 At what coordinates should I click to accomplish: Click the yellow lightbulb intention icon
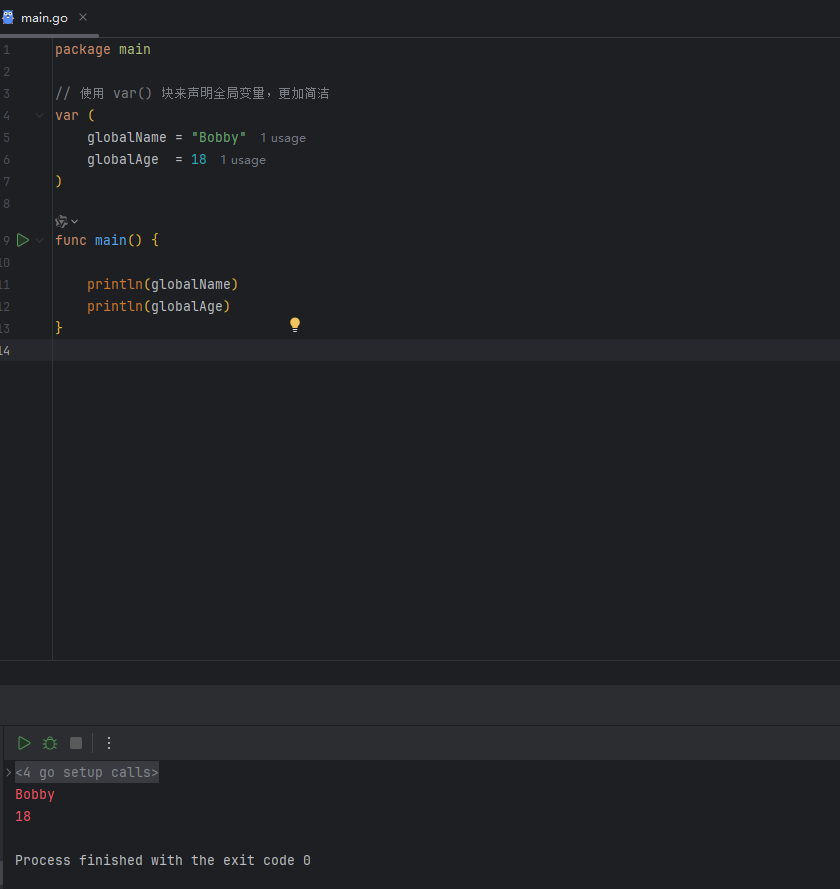pos(295,325)
